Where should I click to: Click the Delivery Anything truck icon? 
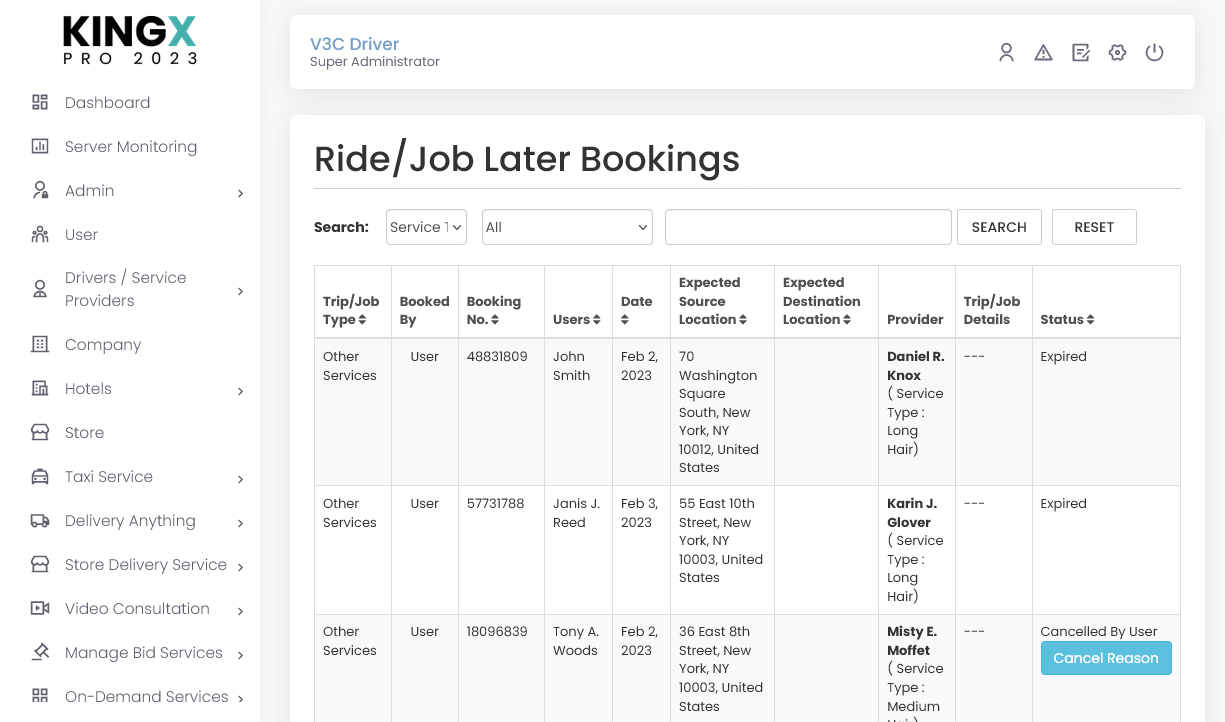pyautogui.click(x=40, y=521)
